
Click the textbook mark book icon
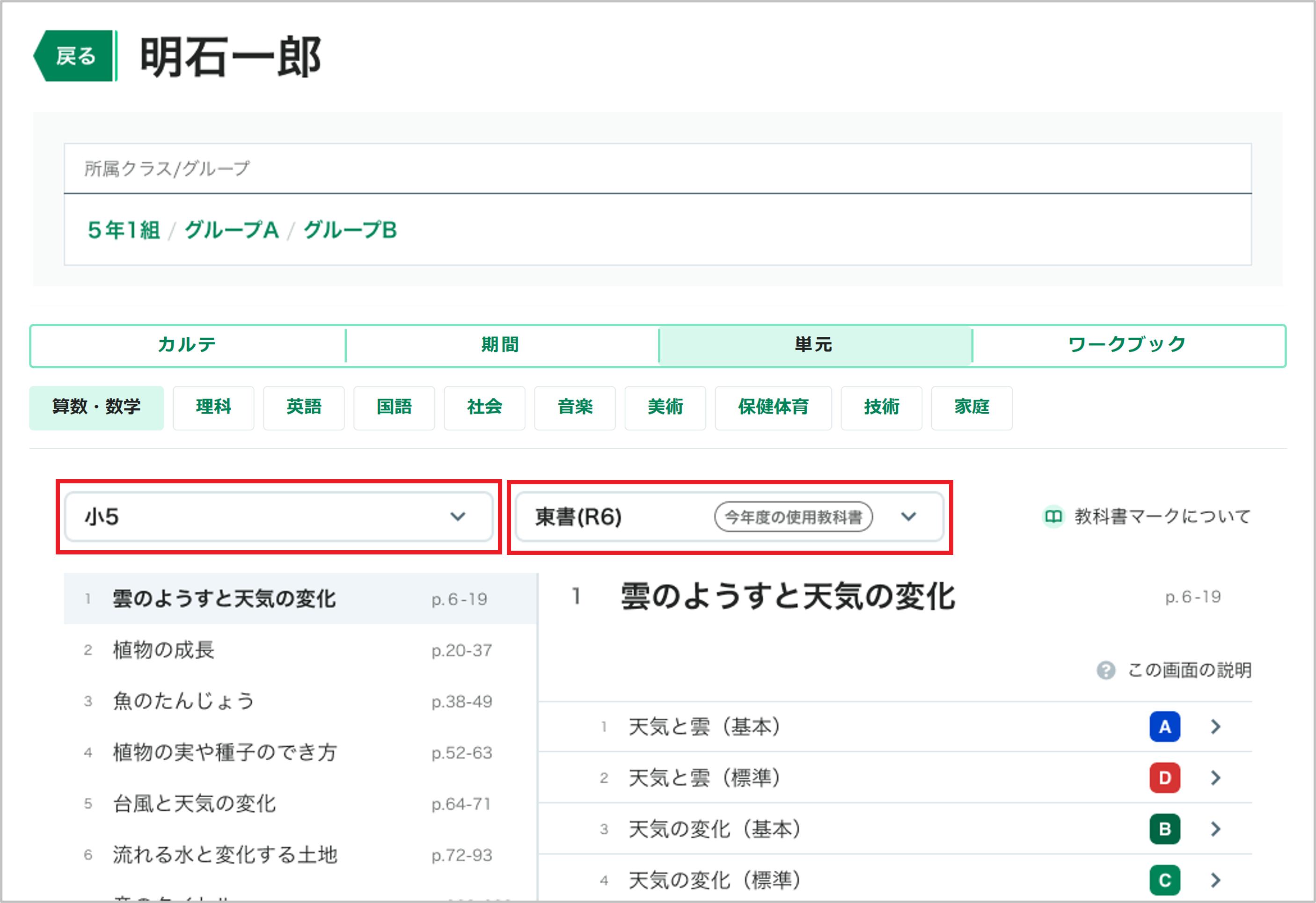pos(1054,517)
